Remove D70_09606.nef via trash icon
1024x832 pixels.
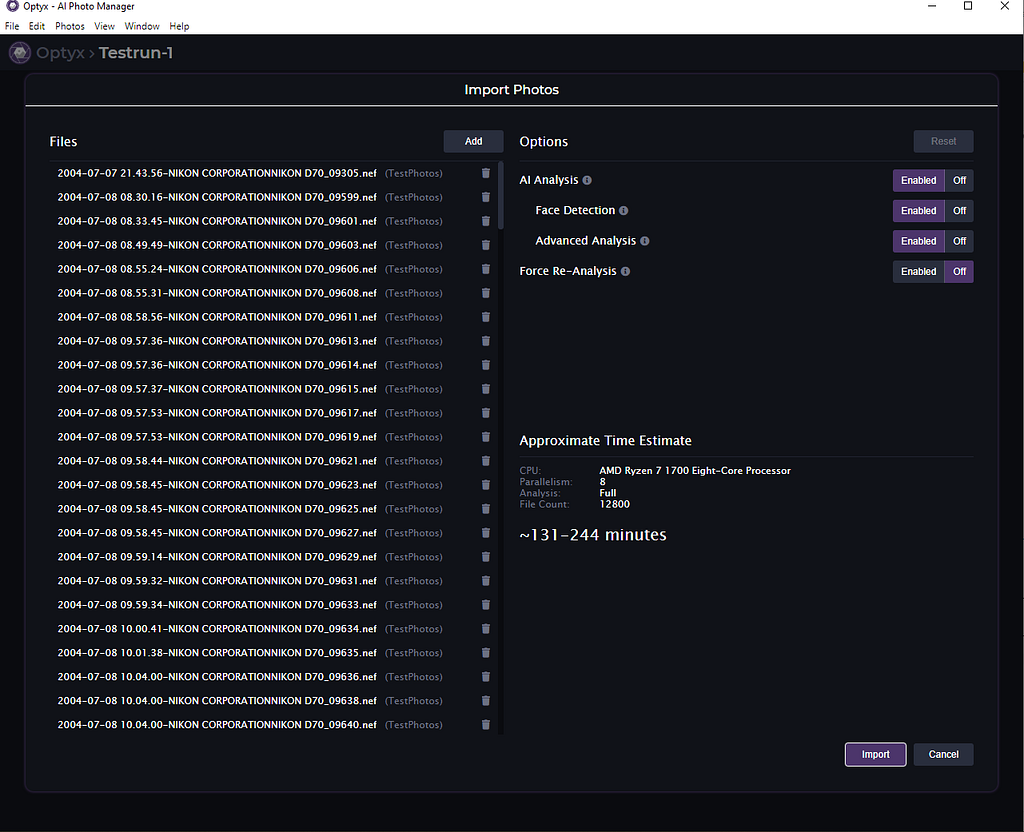(485, 269)
